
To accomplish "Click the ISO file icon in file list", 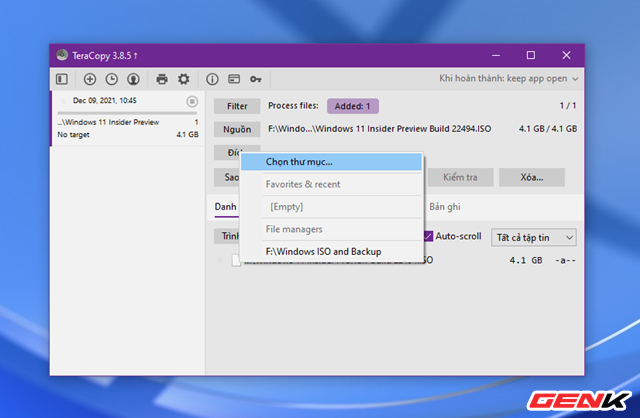I will tap(236, 260).
